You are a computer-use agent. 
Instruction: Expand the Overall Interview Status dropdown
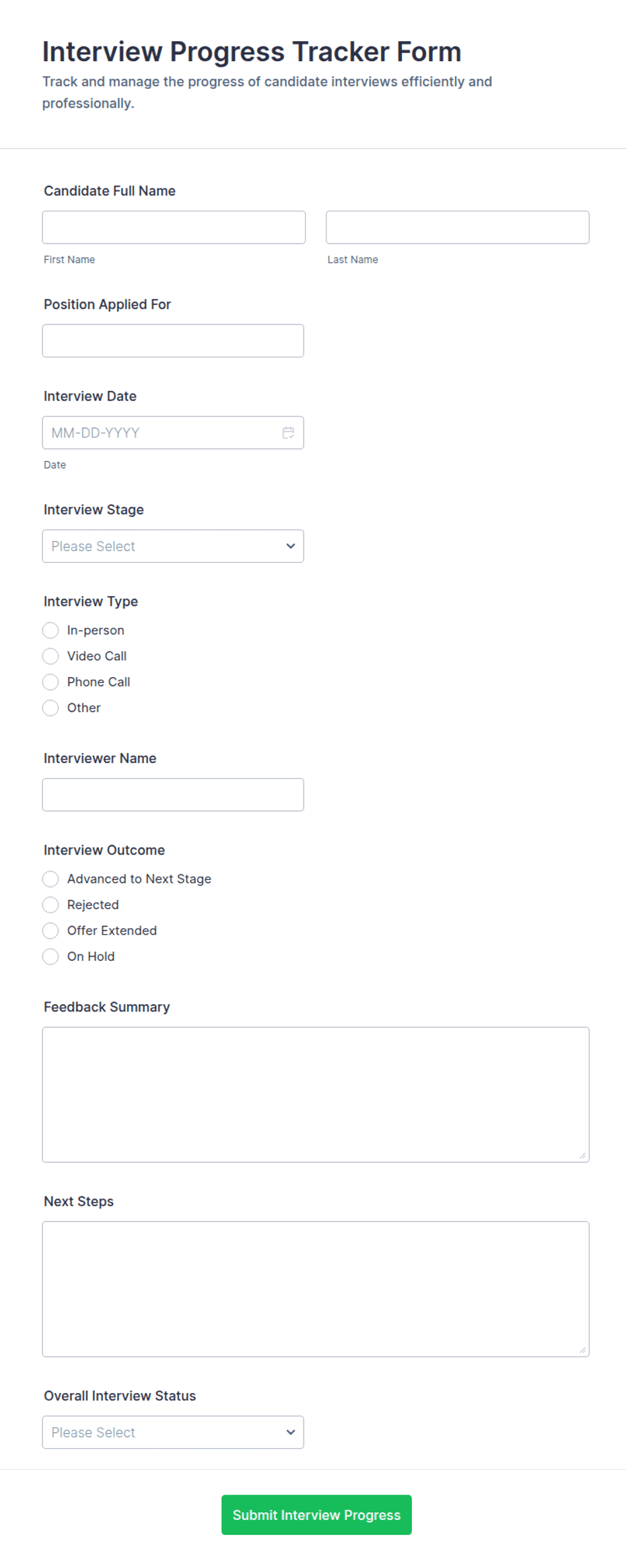point(173,1432)
